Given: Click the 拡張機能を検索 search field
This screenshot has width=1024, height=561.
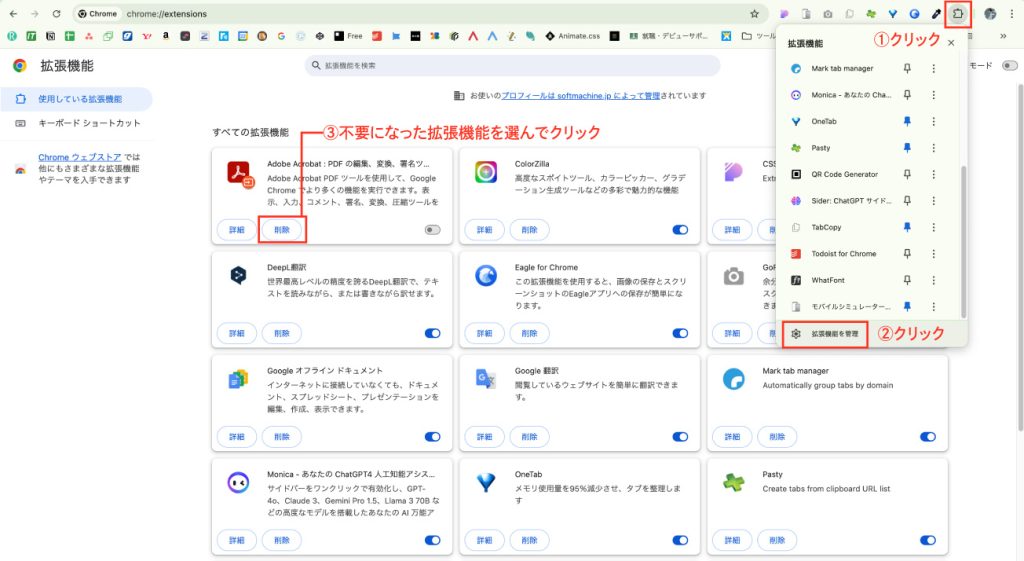Looking at the screenshot, I should pos(512,65).
